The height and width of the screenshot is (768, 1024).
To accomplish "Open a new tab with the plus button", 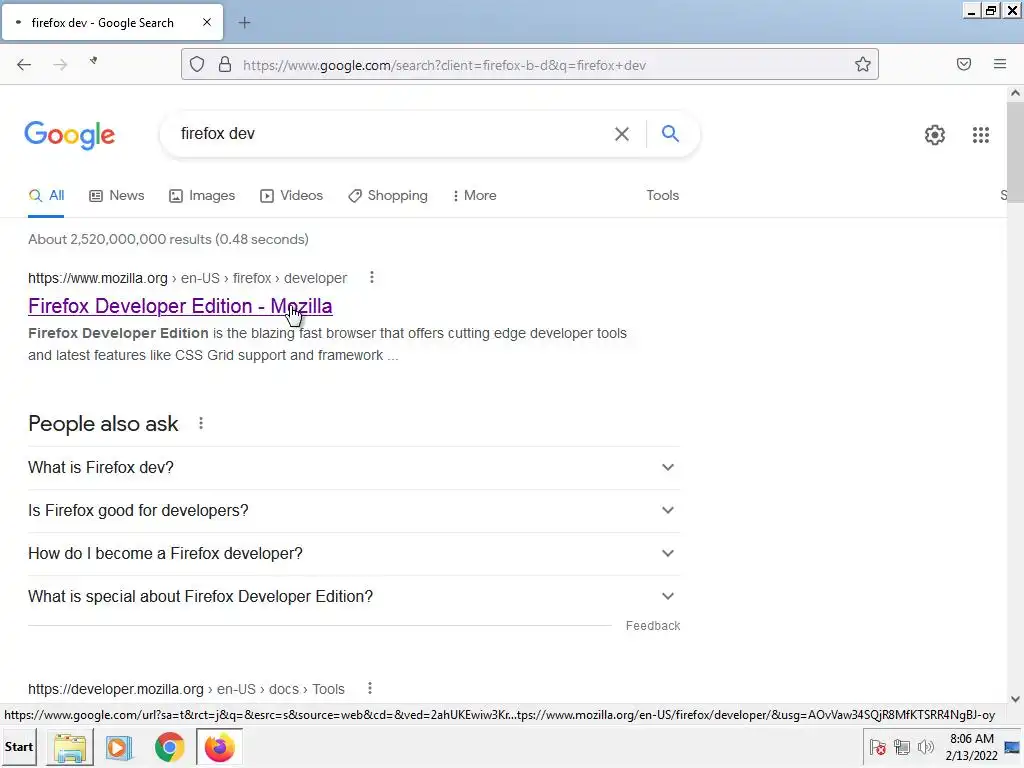I will [244, 23].
